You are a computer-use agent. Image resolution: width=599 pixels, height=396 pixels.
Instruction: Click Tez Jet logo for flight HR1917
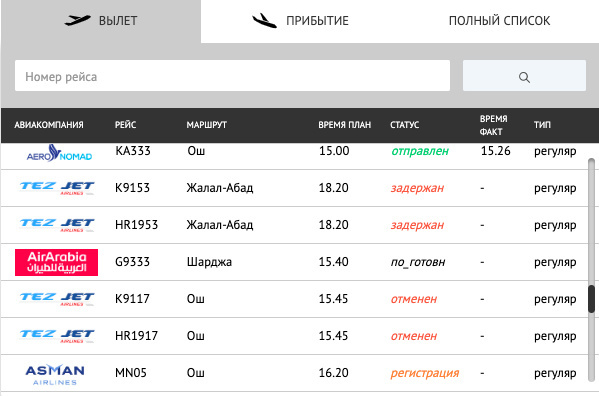tap(57, 336)
